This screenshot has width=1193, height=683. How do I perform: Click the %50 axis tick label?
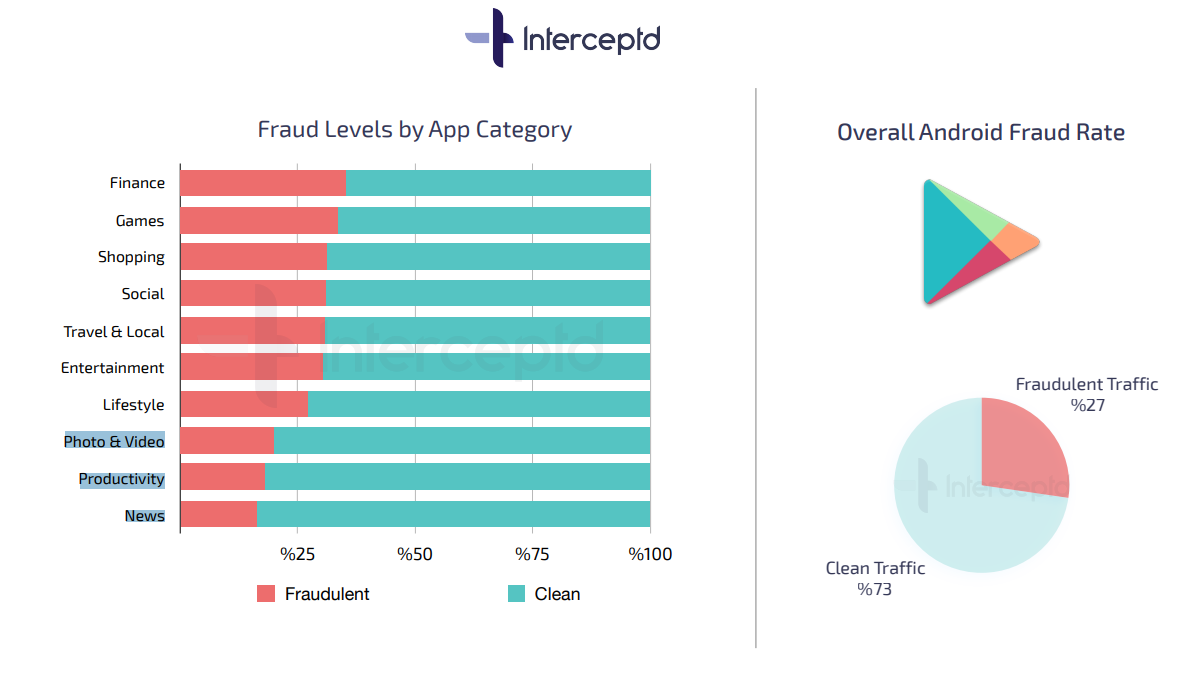coord(415,554)
